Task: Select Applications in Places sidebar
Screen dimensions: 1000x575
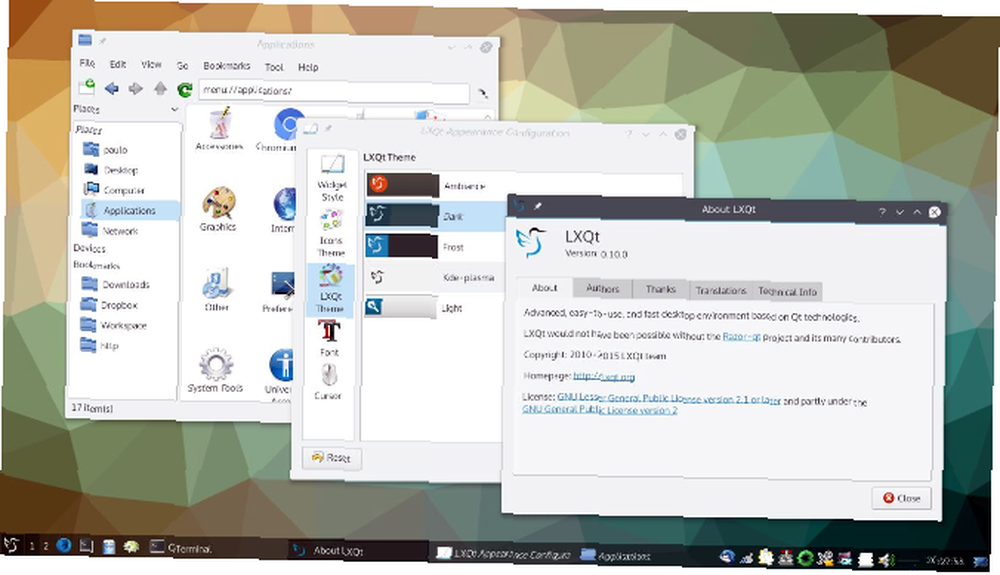Action: (129, 210)
